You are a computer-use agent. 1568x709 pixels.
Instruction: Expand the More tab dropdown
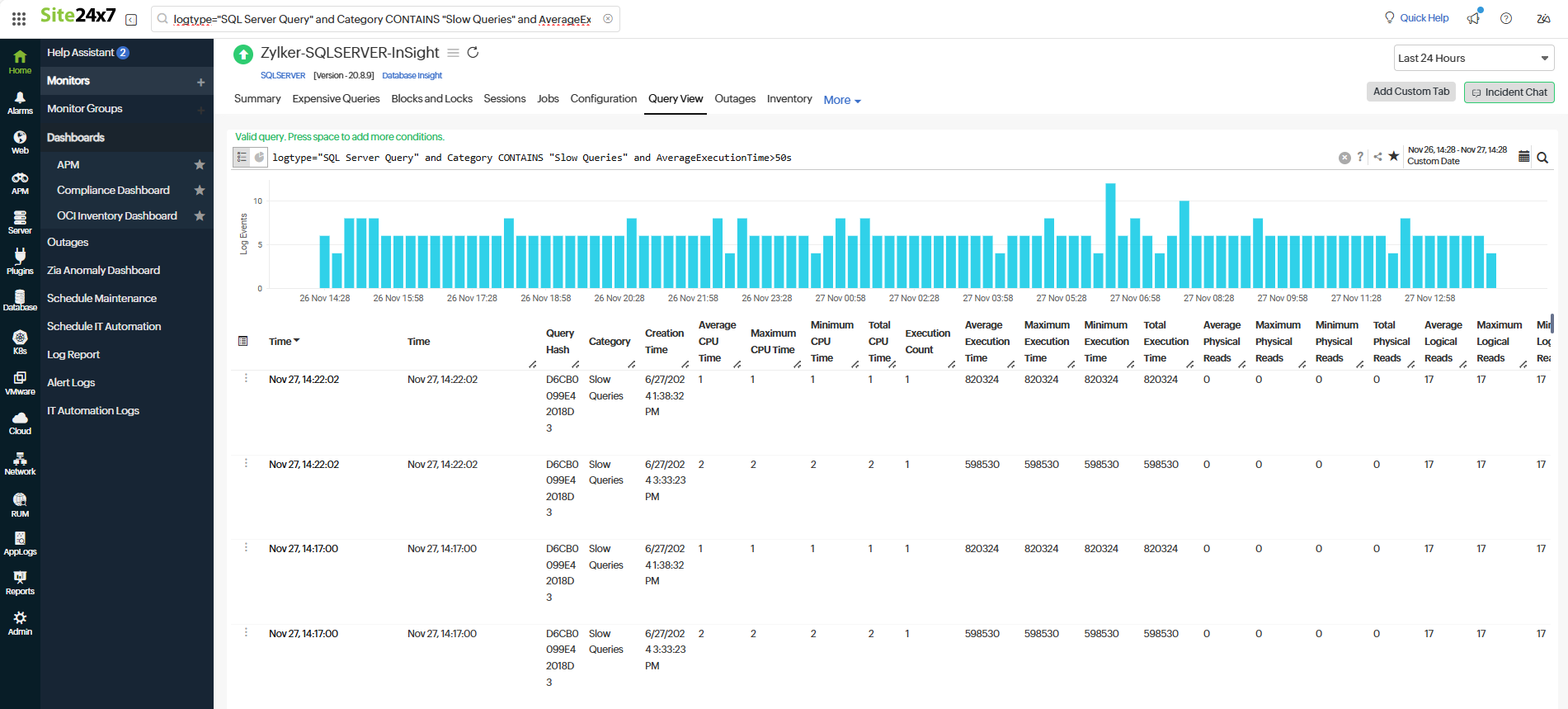coord(842,100)
